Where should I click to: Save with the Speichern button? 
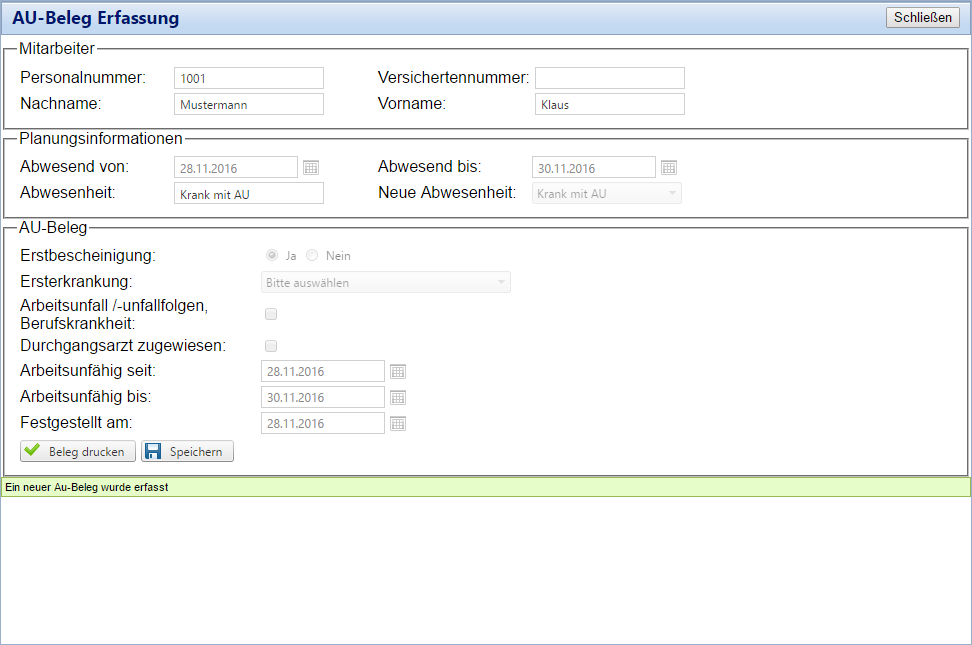(x=187, y=452)
